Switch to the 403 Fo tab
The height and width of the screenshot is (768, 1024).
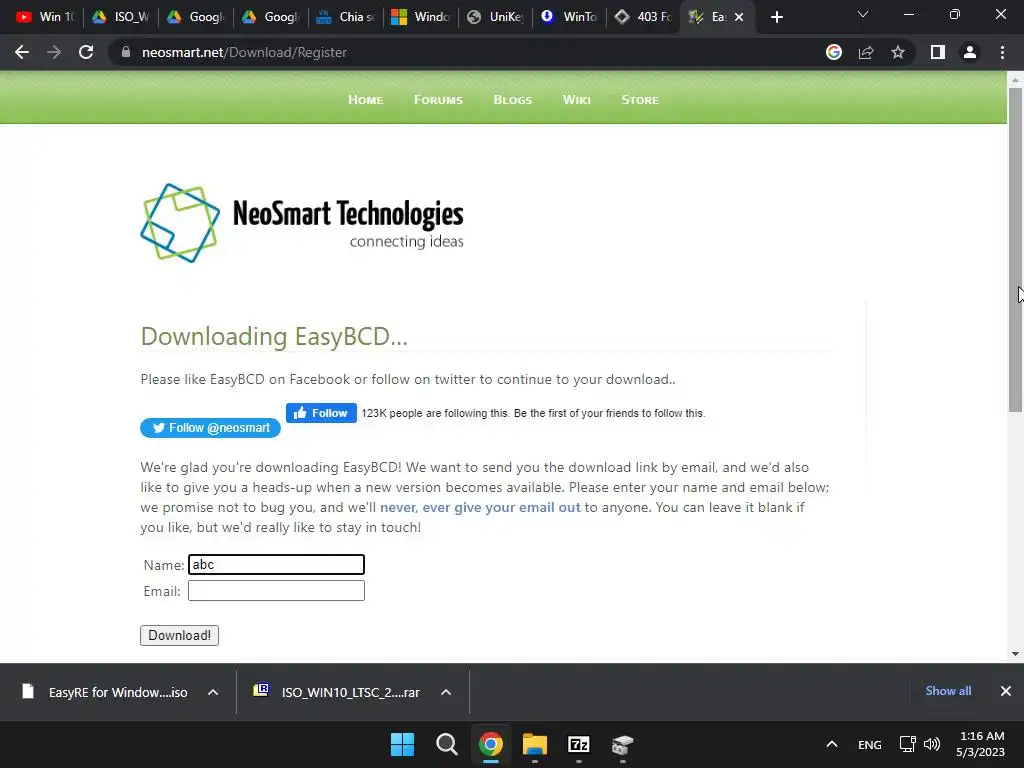645,17
